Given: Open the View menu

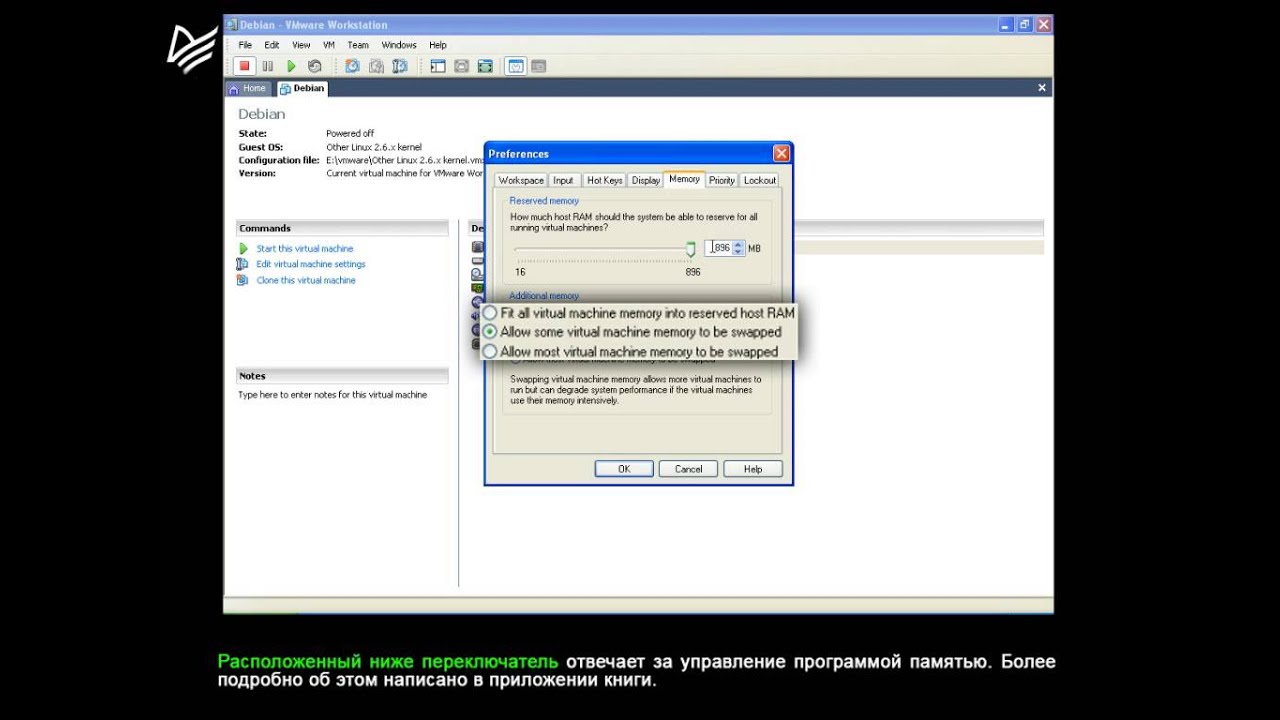Looking at the screenshot, I should (x=301, y=45).
